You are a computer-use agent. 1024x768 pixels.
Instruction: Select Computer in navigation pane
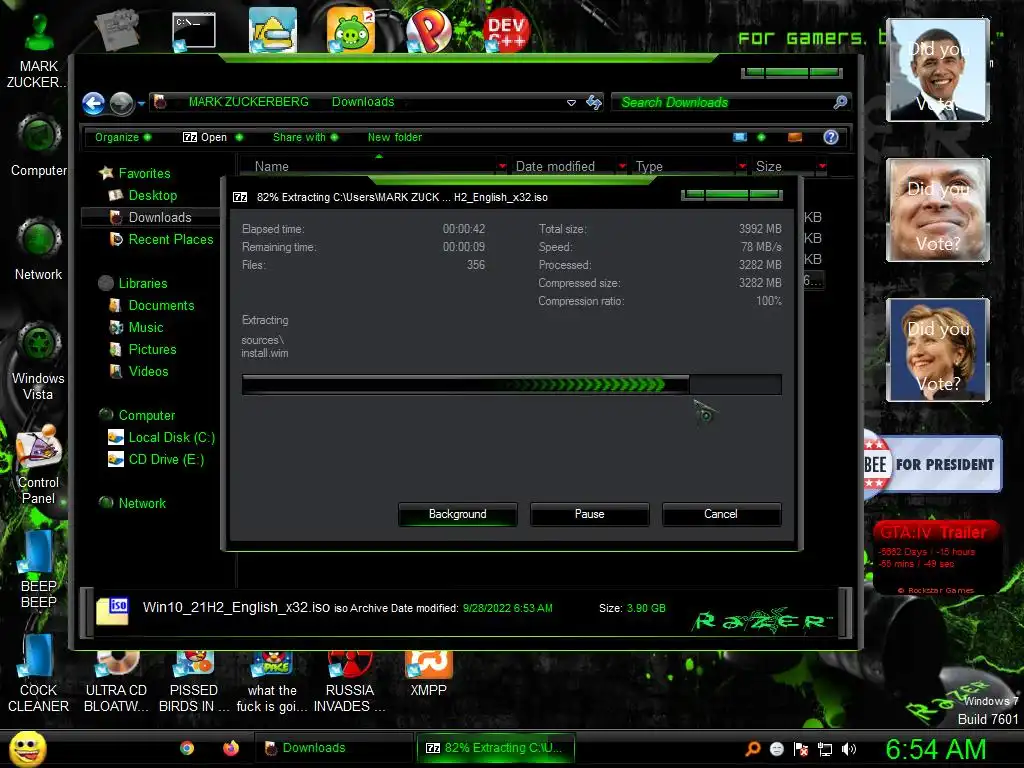pos(146,415)
